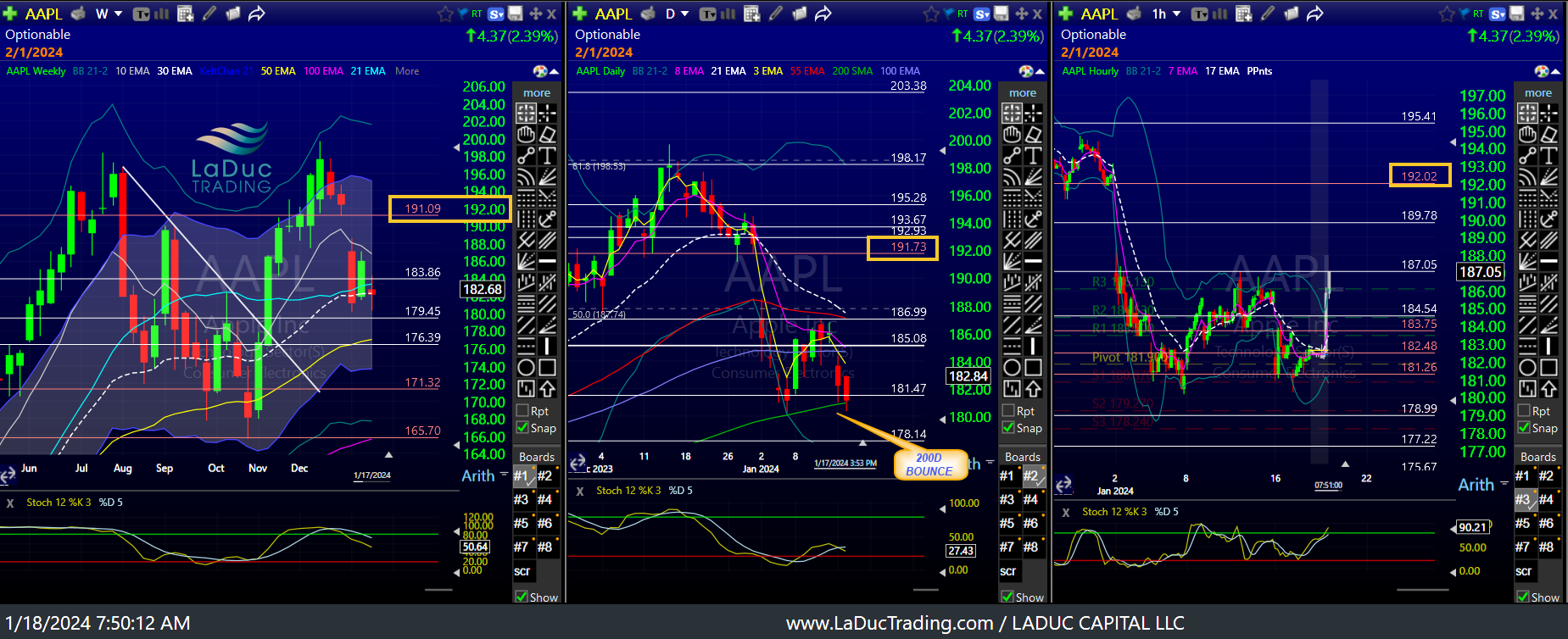Image resolution: width=1568 pixels, height=639 pixels.
Task: Select the up arrow tool in the hourly chart tool palette
Action: point(1549,388)
